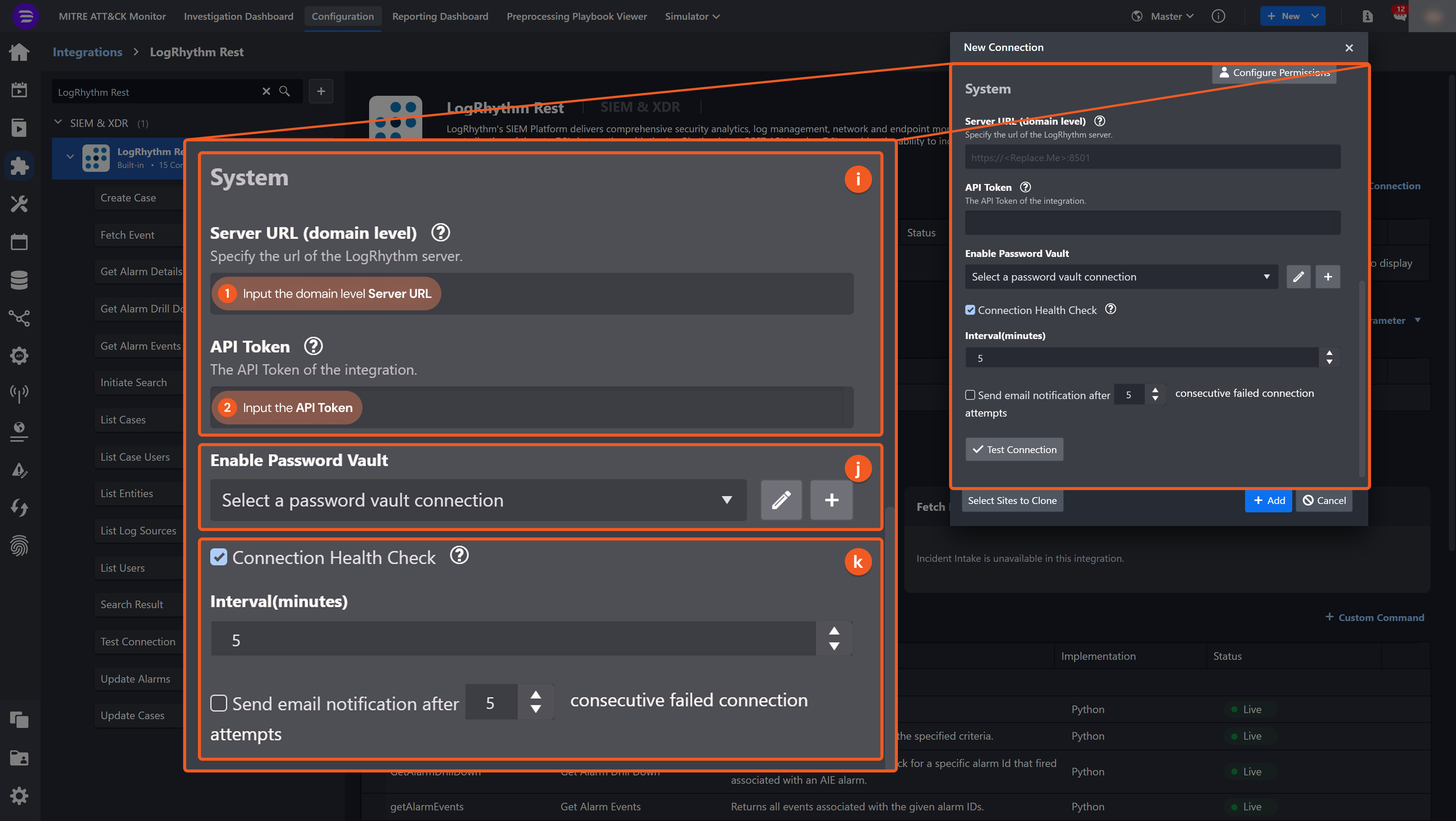1456x821 pixels.
Task: Click the pencil icon beside the password vault dropdown
Action: 1298,277
